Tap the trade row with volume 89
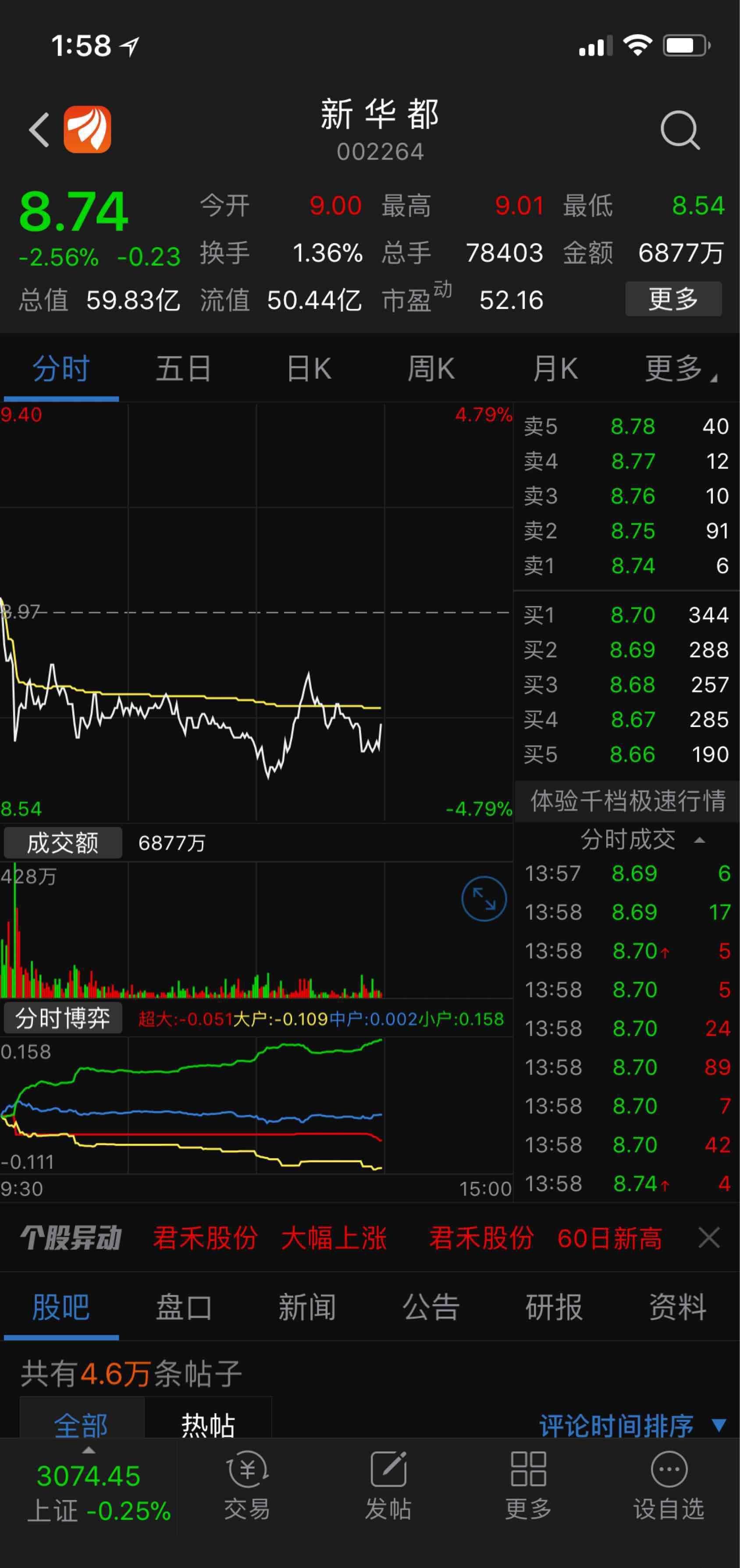The height and width of the screenshot is (1568, 740). click(627, 1067)
